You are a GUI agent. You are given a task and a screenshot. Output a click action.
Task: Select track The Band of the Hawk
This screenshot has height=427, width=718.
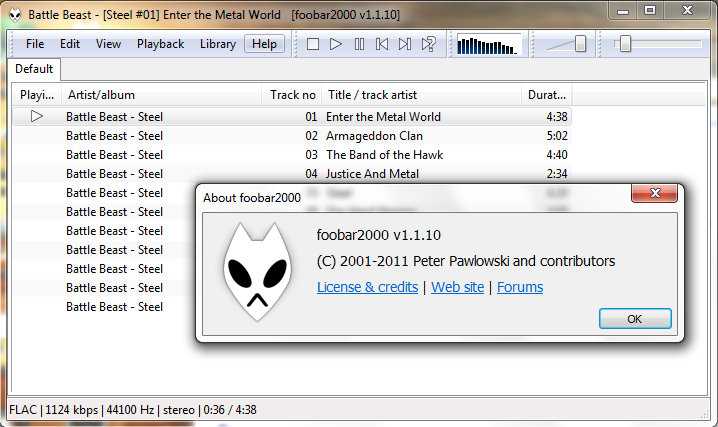pyautogui.click(x=385, y=155)
